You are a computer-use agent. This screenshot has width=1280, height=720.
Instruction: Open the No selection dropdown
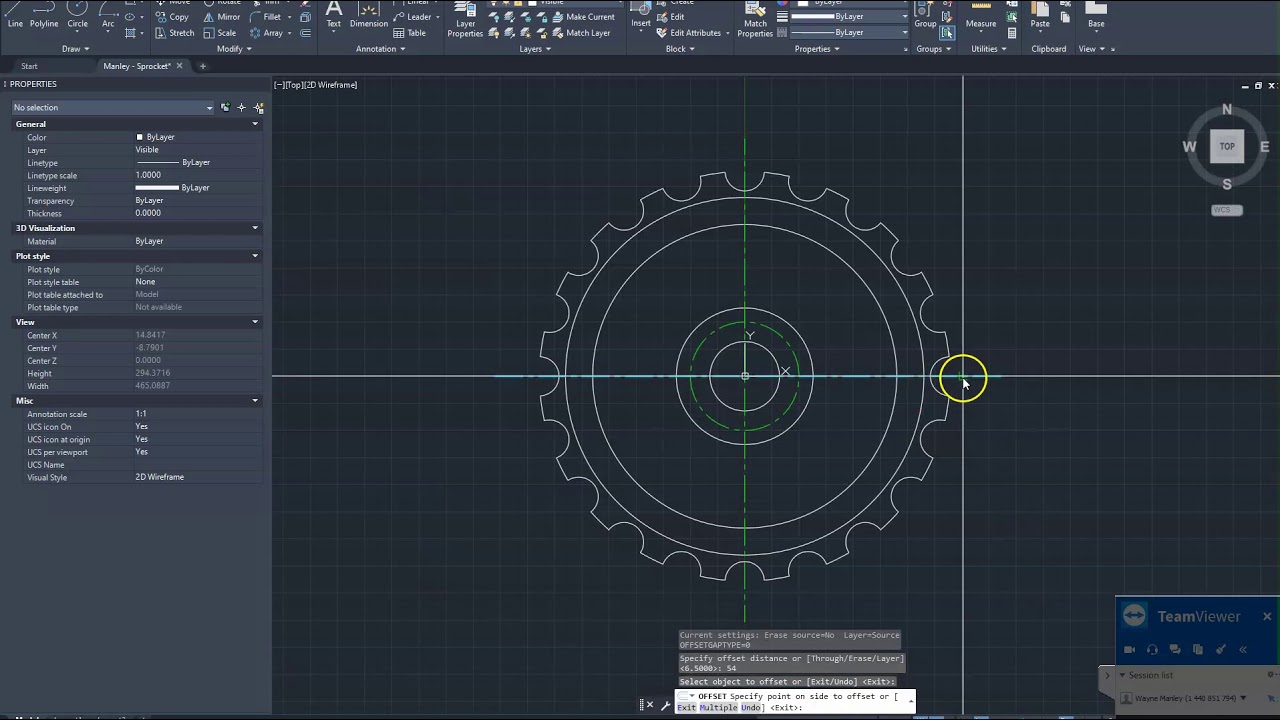pos(113,107)
